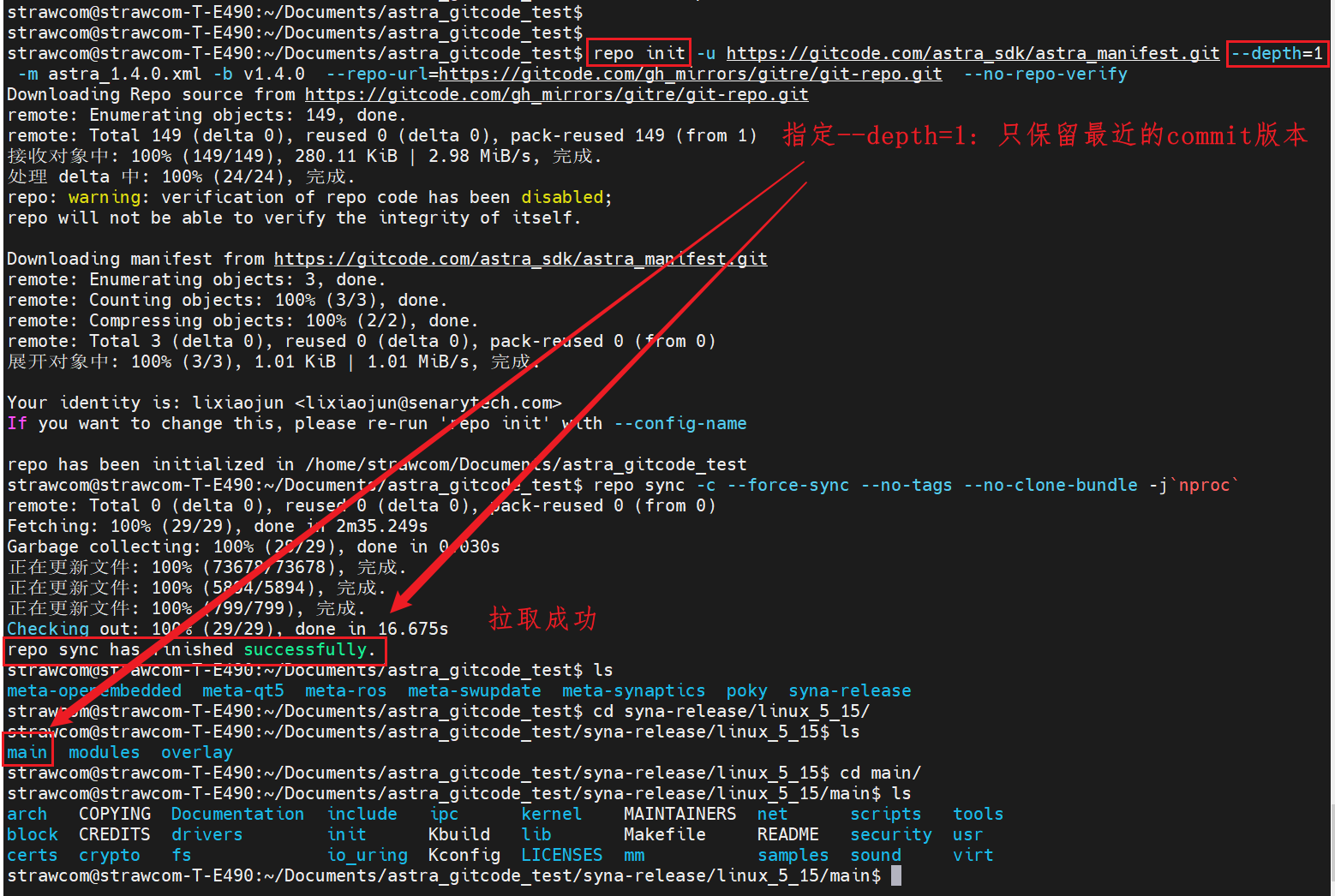This screenshot has width=1335, height=896.
Task: Click the Makefile file name
Action: 664,834
